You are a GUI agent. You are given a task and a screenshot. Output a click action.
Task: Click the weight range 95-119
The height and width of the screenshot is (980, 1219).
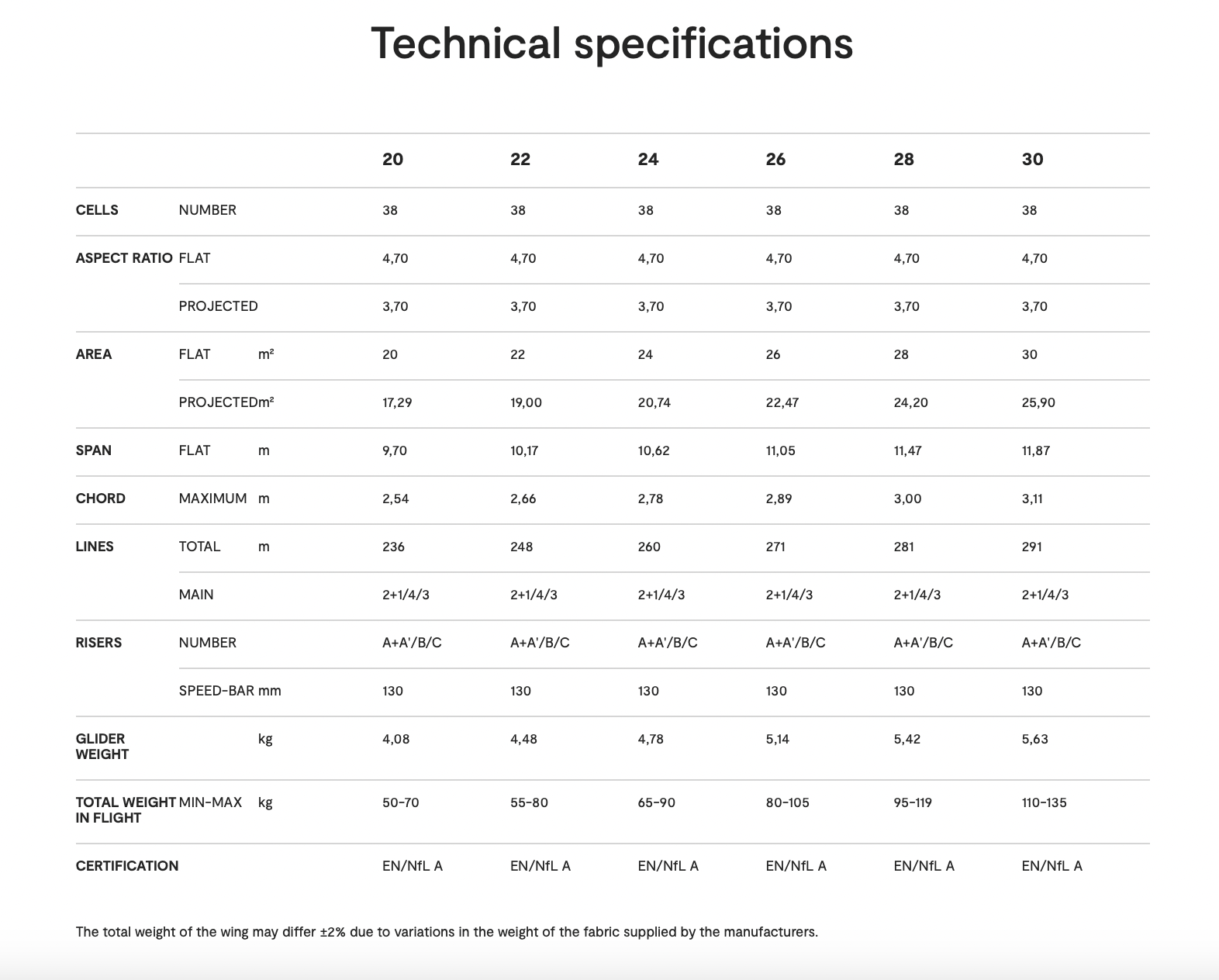[912, 802]
